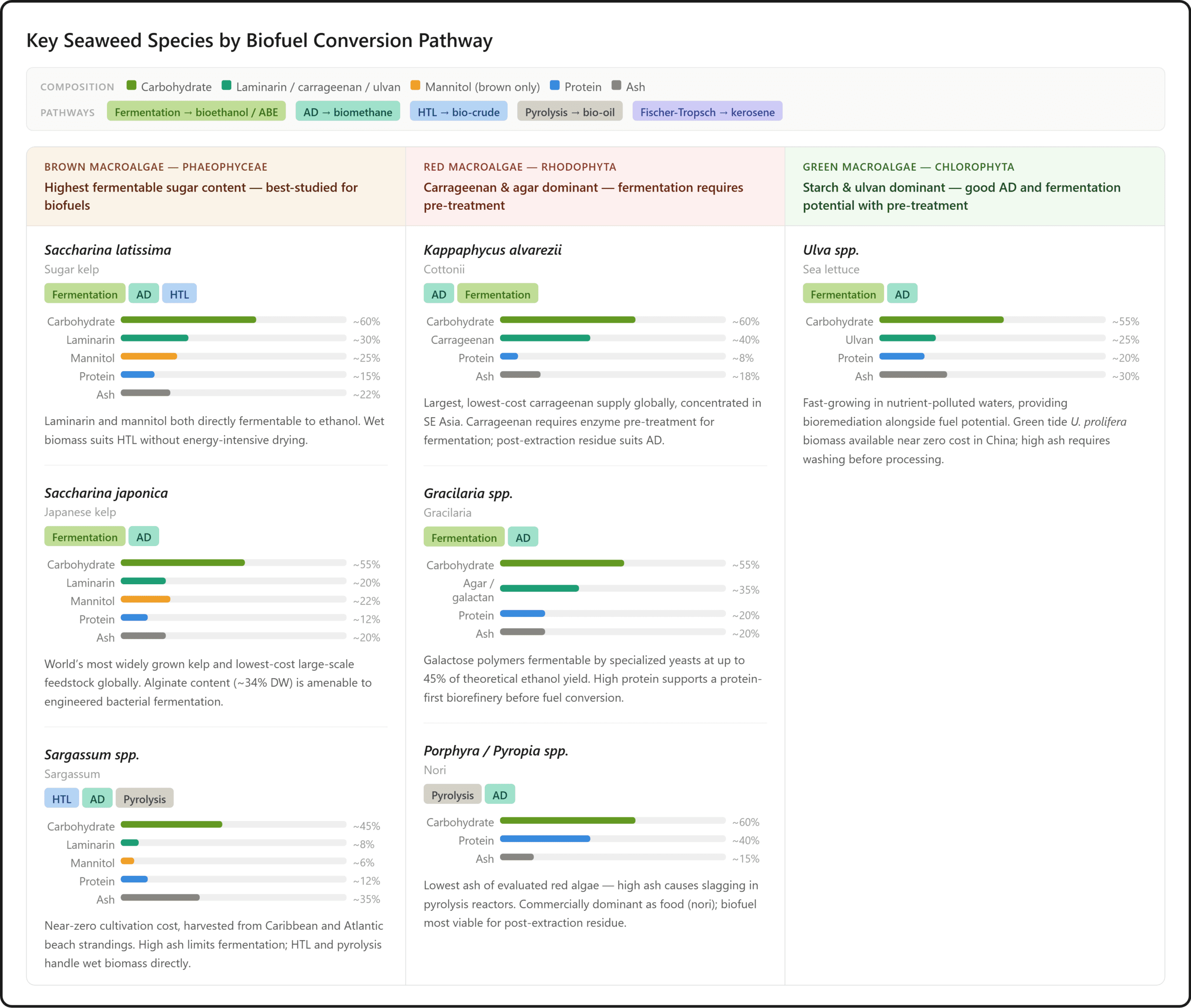Click the Fermentation tag under Ulva spp.
Screen dimensions: 1191x1008
(x=843, y=294)
